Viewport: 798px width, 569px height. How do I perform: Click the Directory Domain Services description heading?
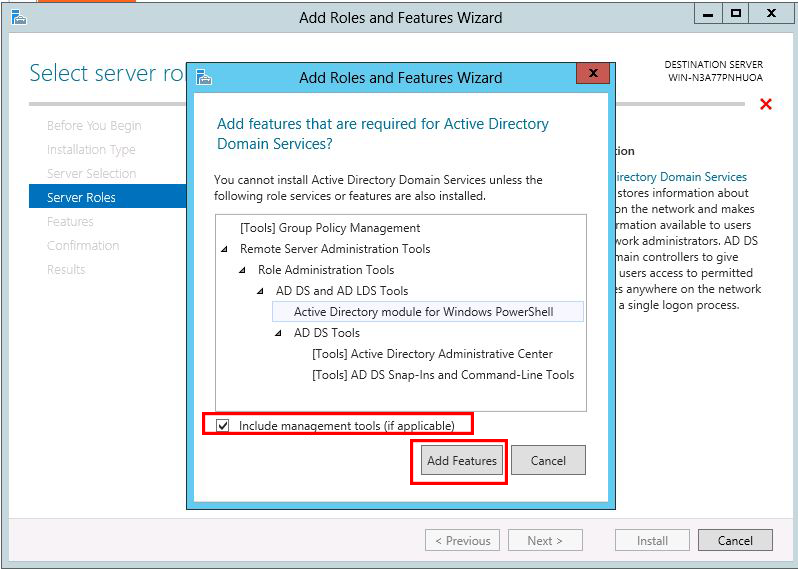[x=681, y=177]
